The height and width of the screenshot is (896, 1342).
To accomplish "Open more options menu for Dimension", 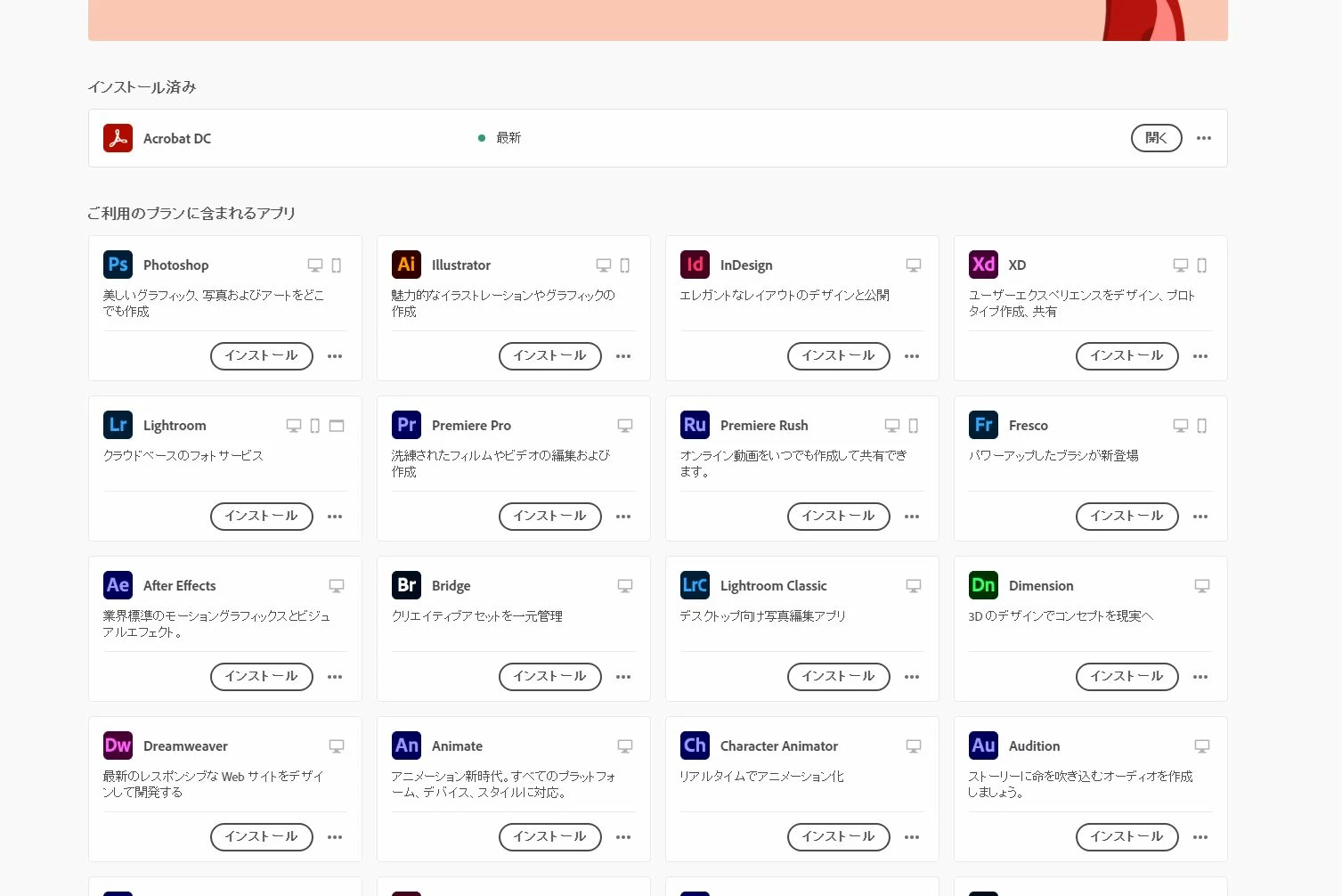I will point(1200,677).
